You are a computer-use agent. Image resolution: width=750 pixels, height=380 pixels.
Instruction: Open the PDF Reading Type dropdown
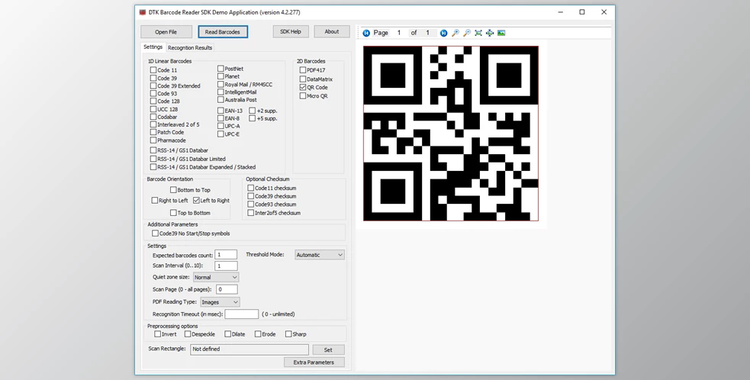(x=220, y=302)
